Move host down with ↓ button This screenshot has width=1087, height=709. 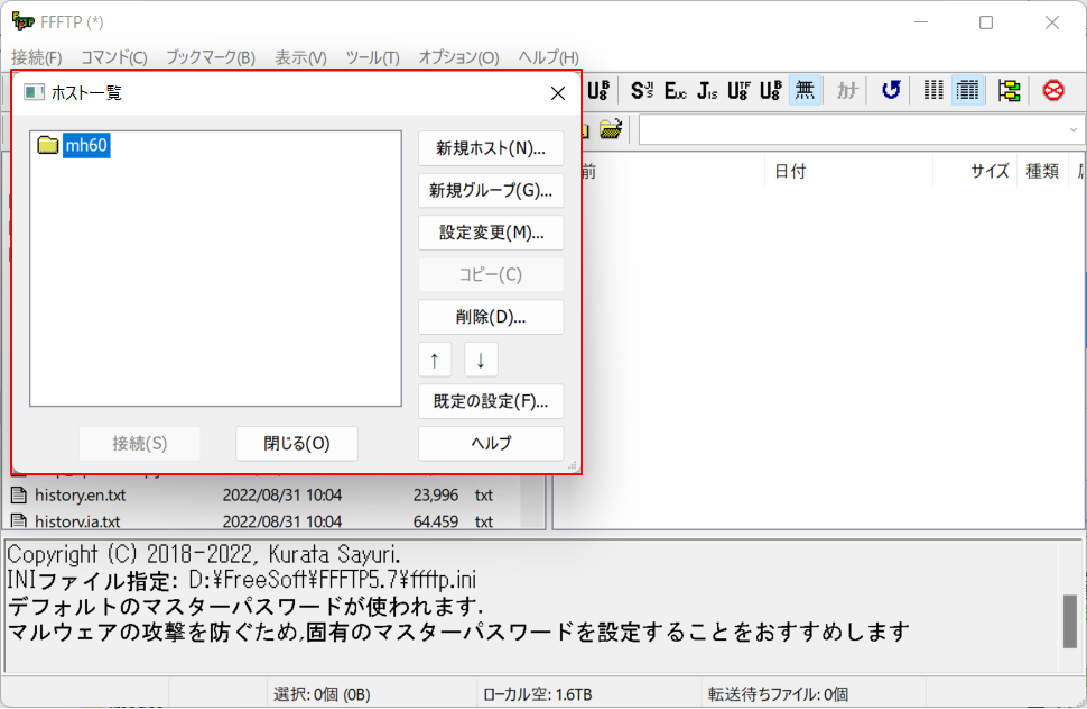[x=480, y=360]
